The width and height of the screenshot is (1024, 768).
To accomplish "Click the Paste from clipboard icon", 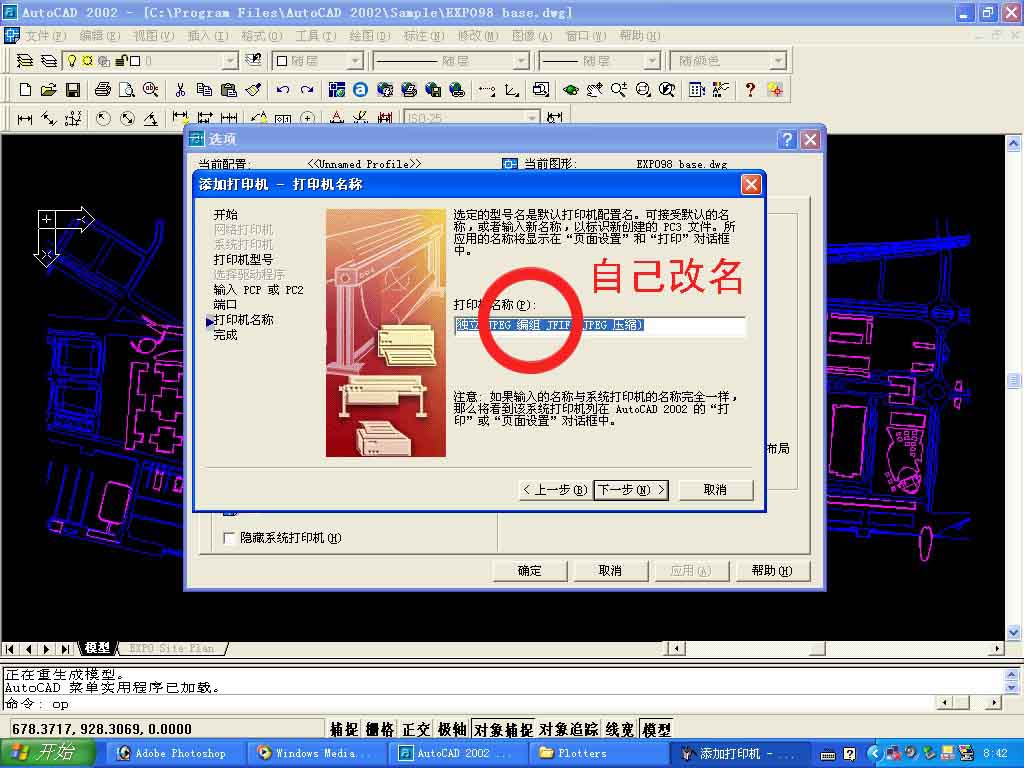I will [229, 89].
